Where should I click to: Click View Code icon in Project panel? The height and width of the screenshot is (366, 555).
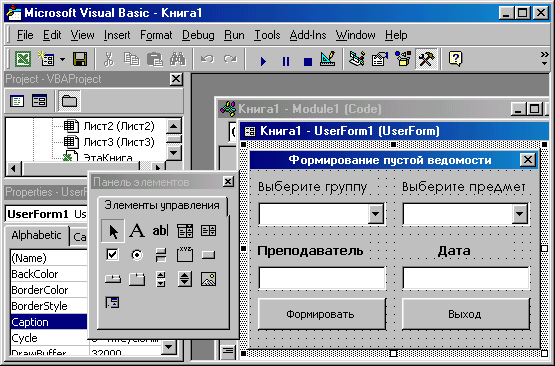point(17,101)
